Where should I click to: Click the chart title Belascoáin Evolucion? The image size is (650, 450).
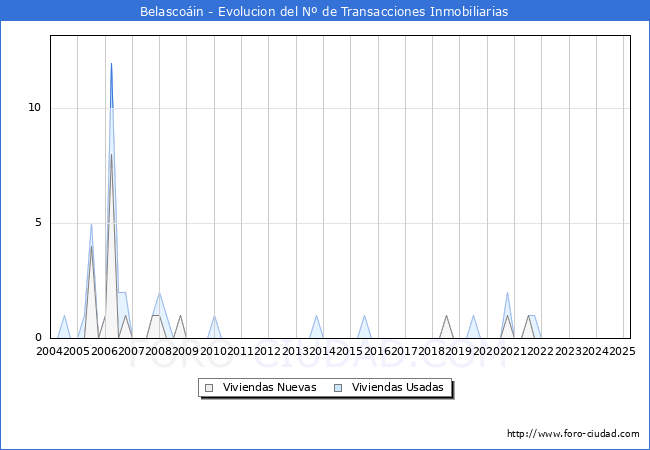click(324, 11)
